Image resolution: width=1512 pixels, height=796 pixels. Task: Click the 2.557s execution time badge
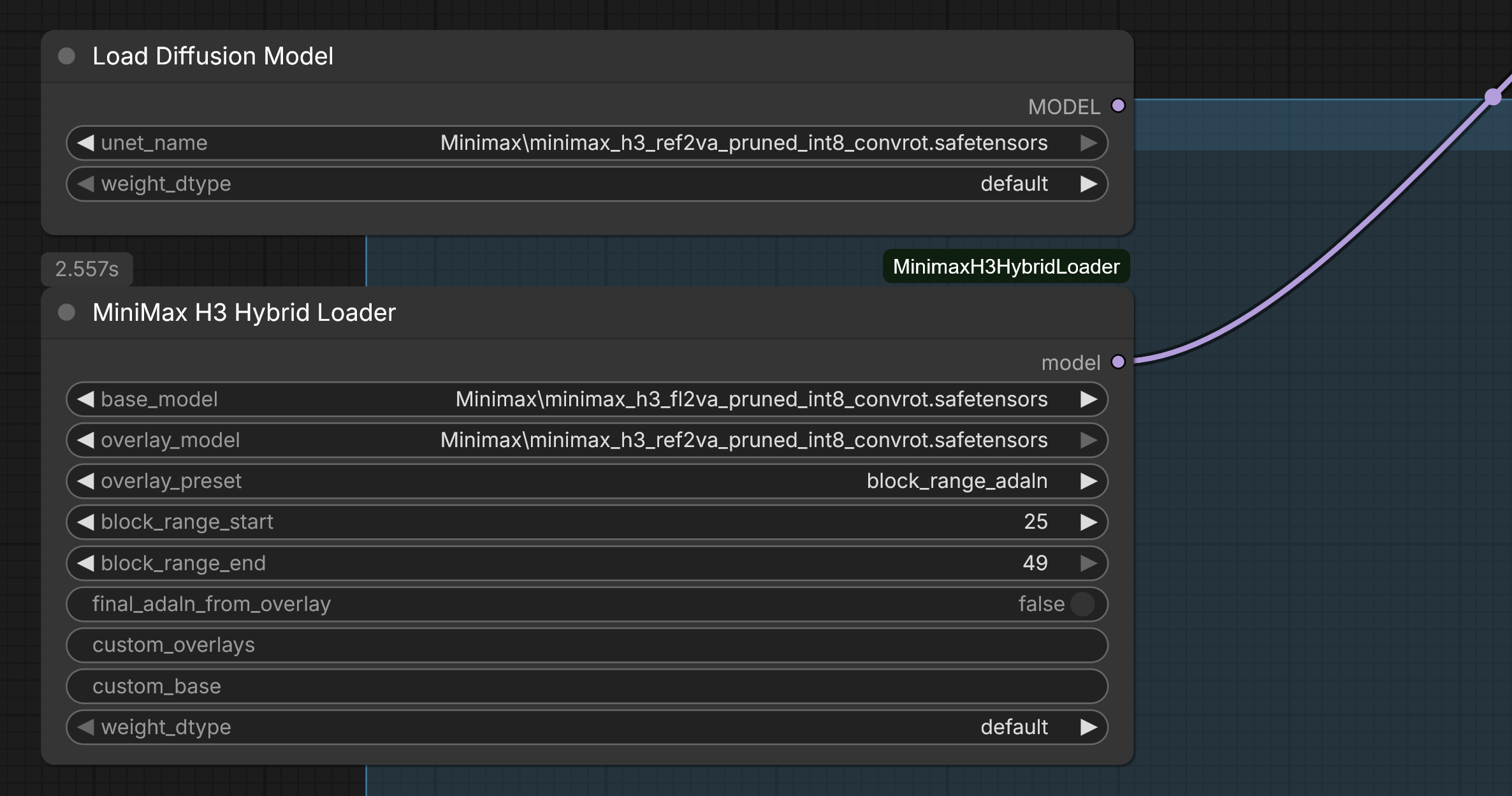click(x=87, y=269)
